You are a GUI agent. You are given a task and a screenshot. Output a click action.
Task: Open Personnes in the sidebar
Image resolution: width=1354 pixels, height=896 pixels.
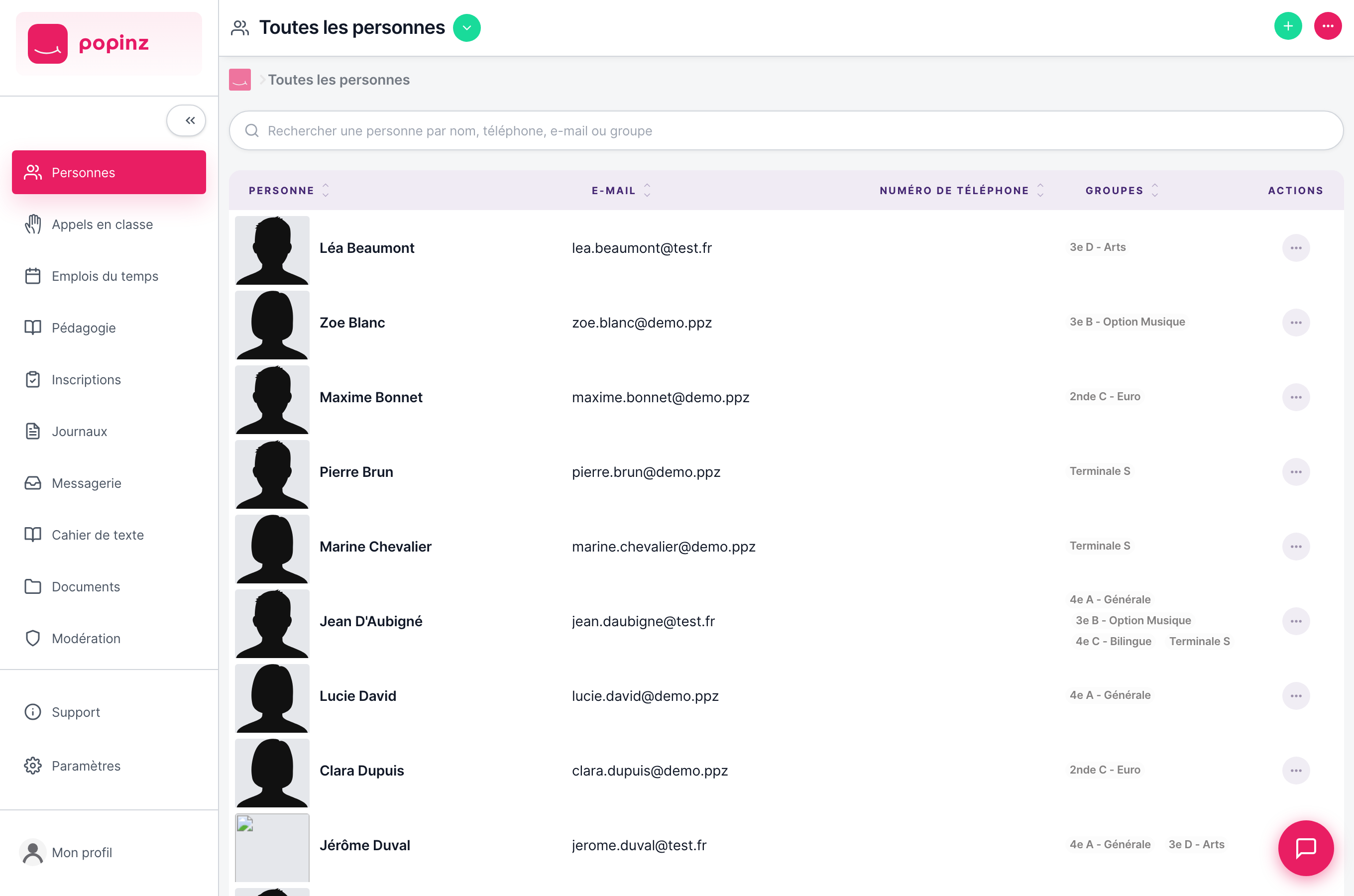coord(109,173)
